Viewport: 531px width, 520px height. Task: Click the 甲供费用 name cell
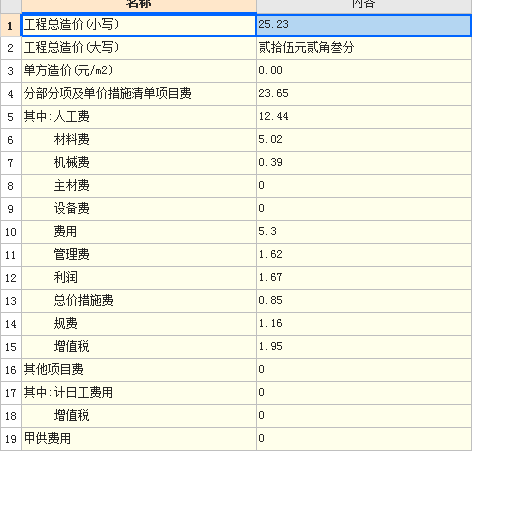[139, 439]
